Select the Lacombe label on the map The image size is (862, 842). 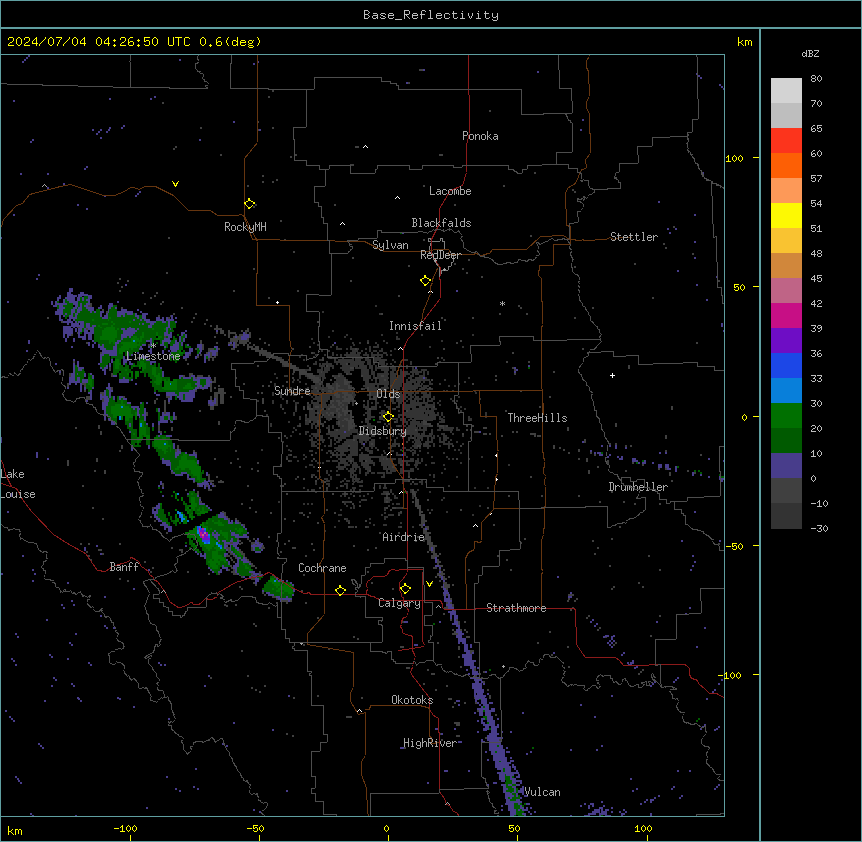[450, 191]
